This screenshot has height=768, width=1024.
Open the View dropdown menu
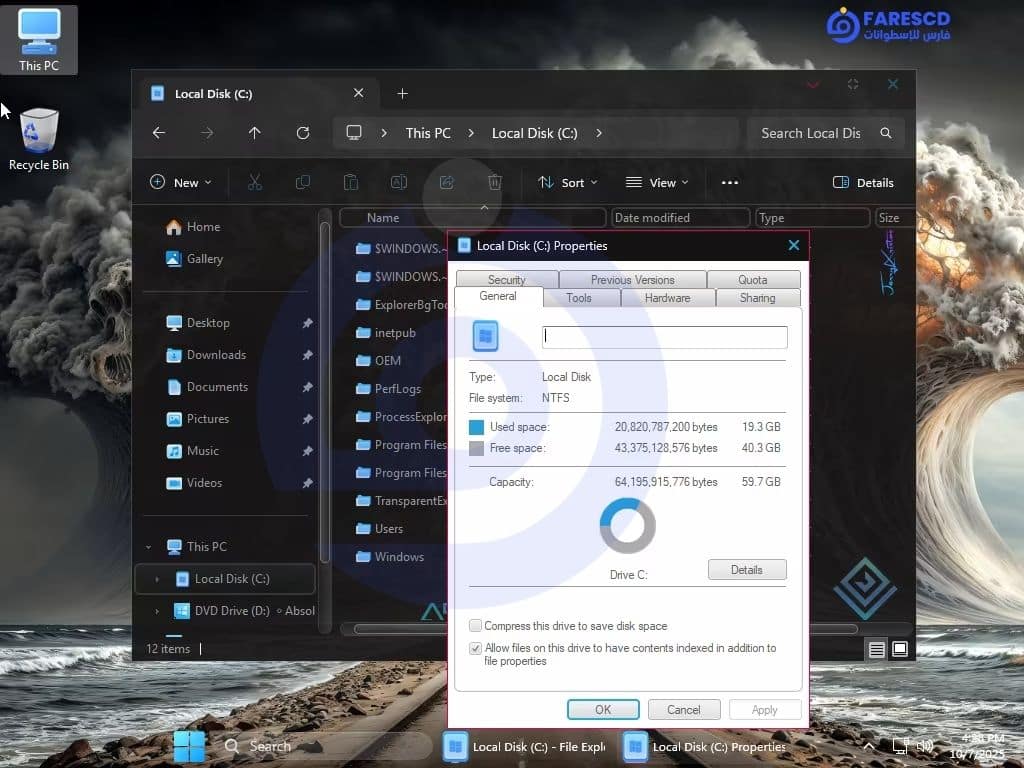pyautogui.click(x=657, y=182)
